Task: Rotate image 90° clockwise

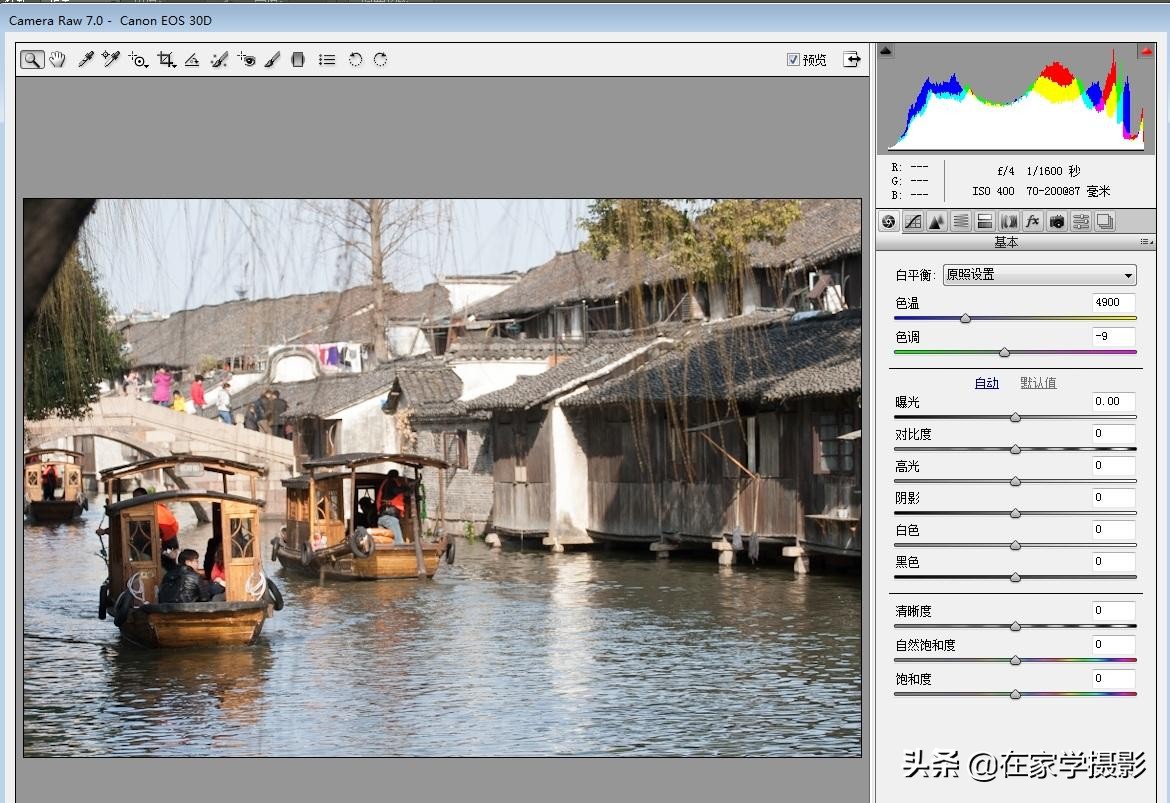Action: [380, 60]
